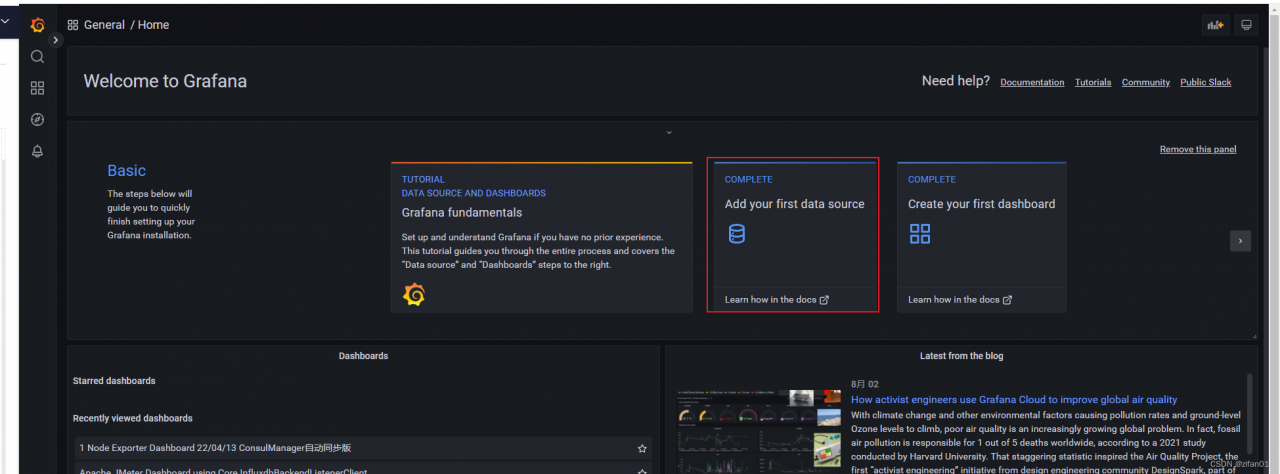
Task: Click the Latest from the blog title
Action: click(962, 356)
